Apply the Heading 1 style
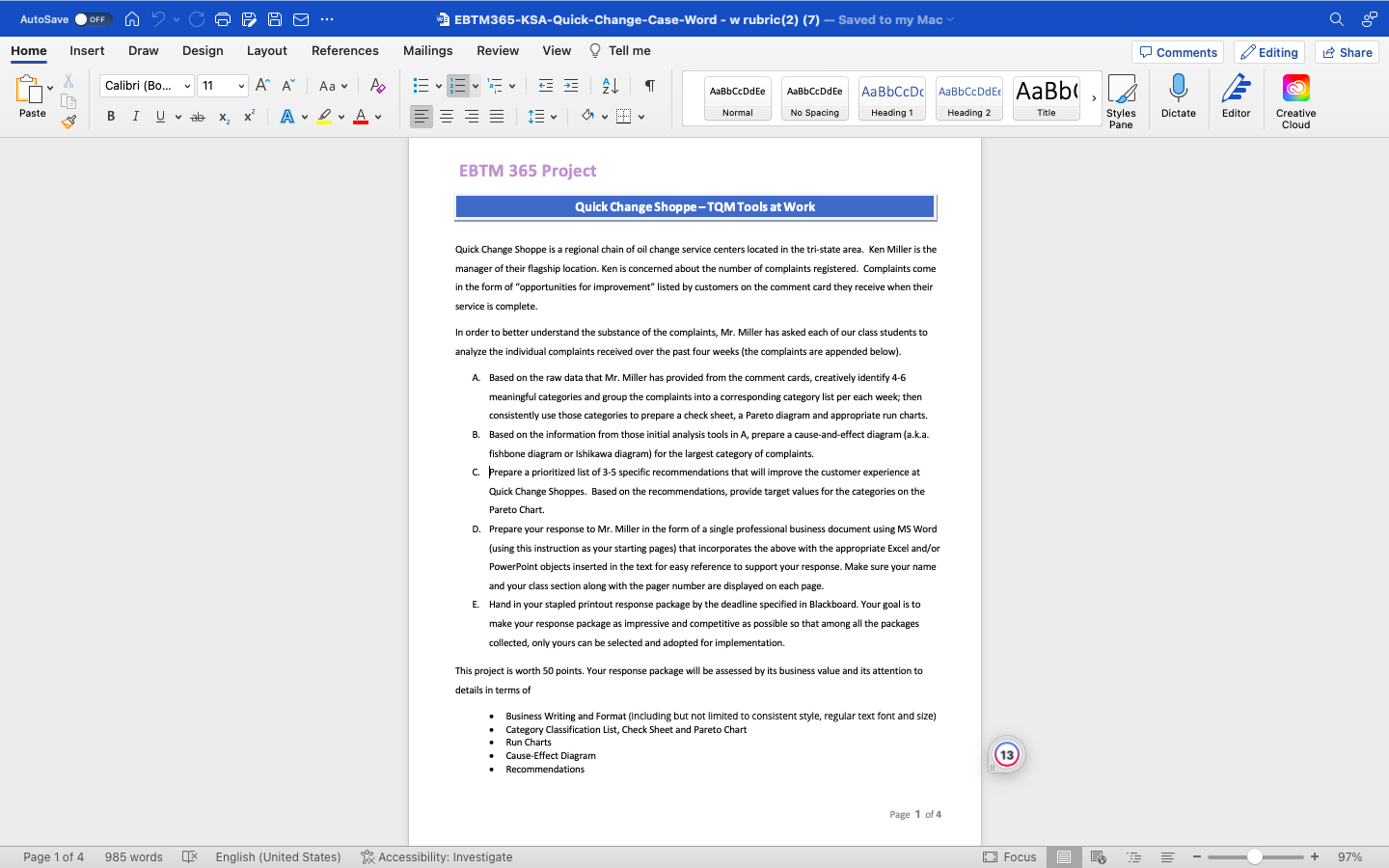1389x868 pixels. pyautogui.click(x=892, y=98)
